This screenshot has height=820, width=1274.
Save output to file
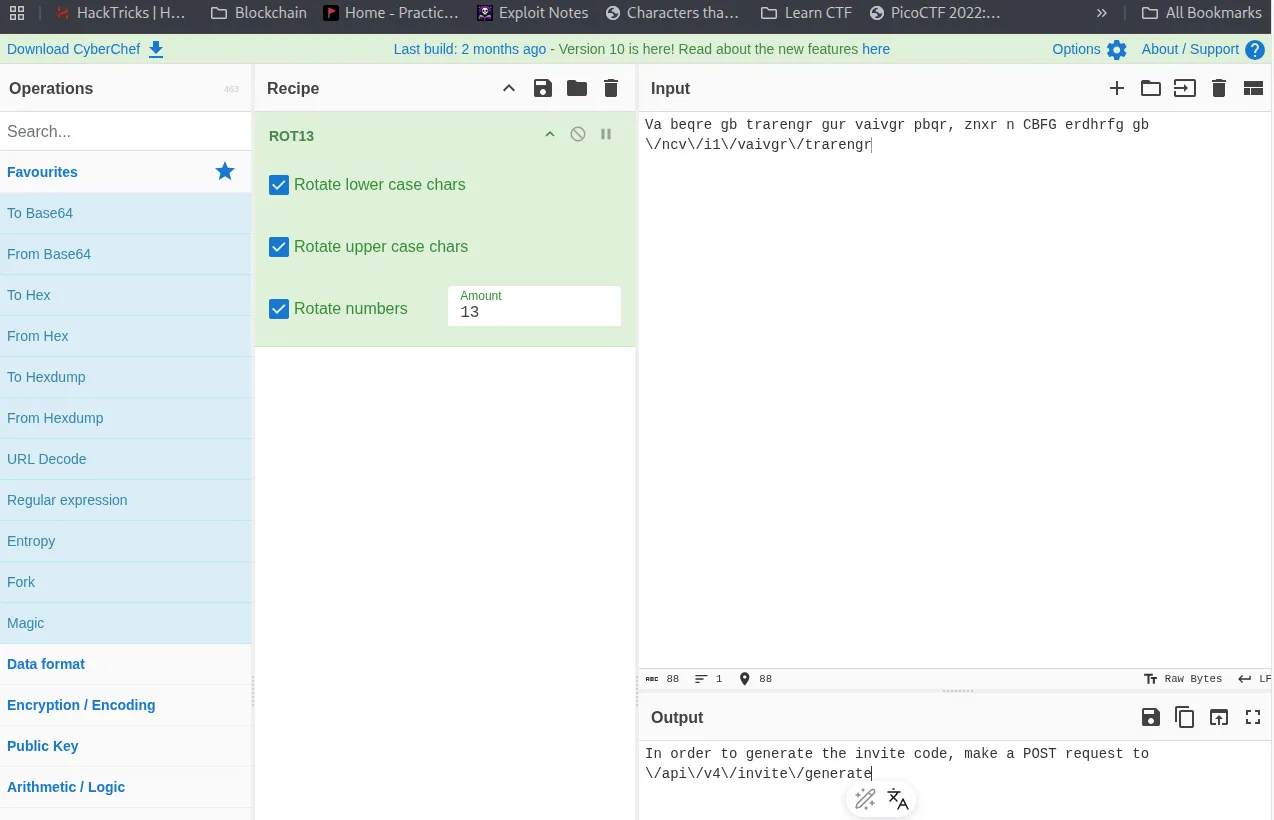click(1151, 717)
